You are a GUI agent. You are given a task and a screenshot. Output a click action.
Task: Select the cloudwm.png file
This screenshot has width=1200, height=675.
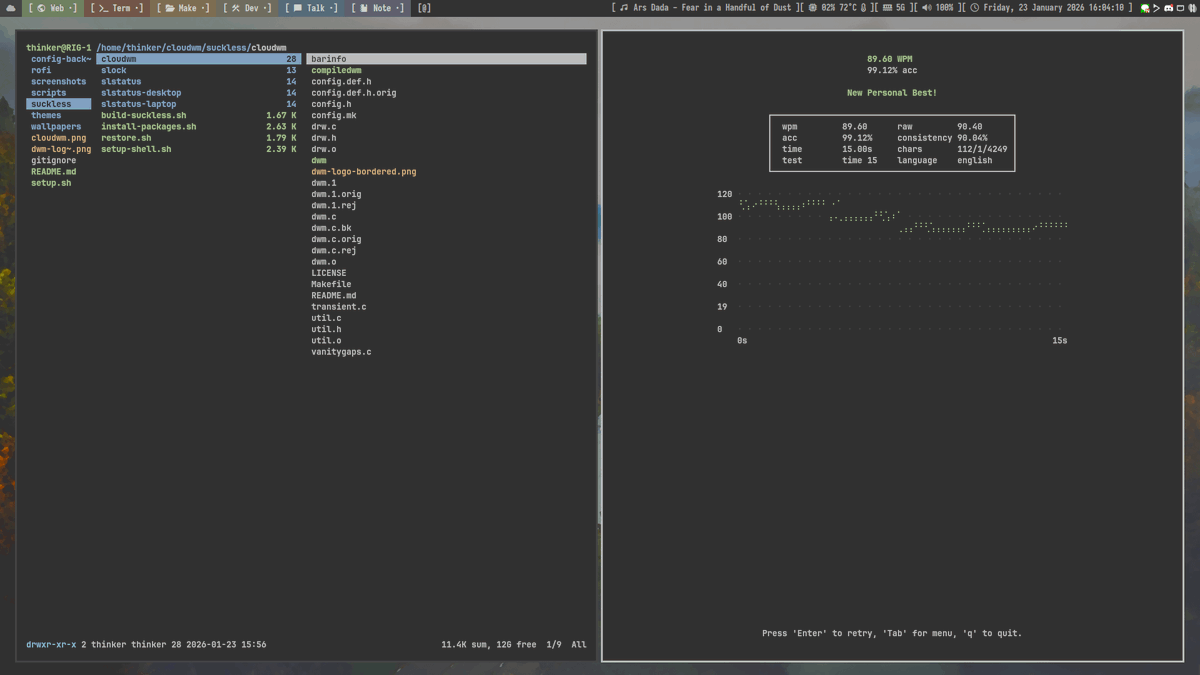click(x=59, y=138)
